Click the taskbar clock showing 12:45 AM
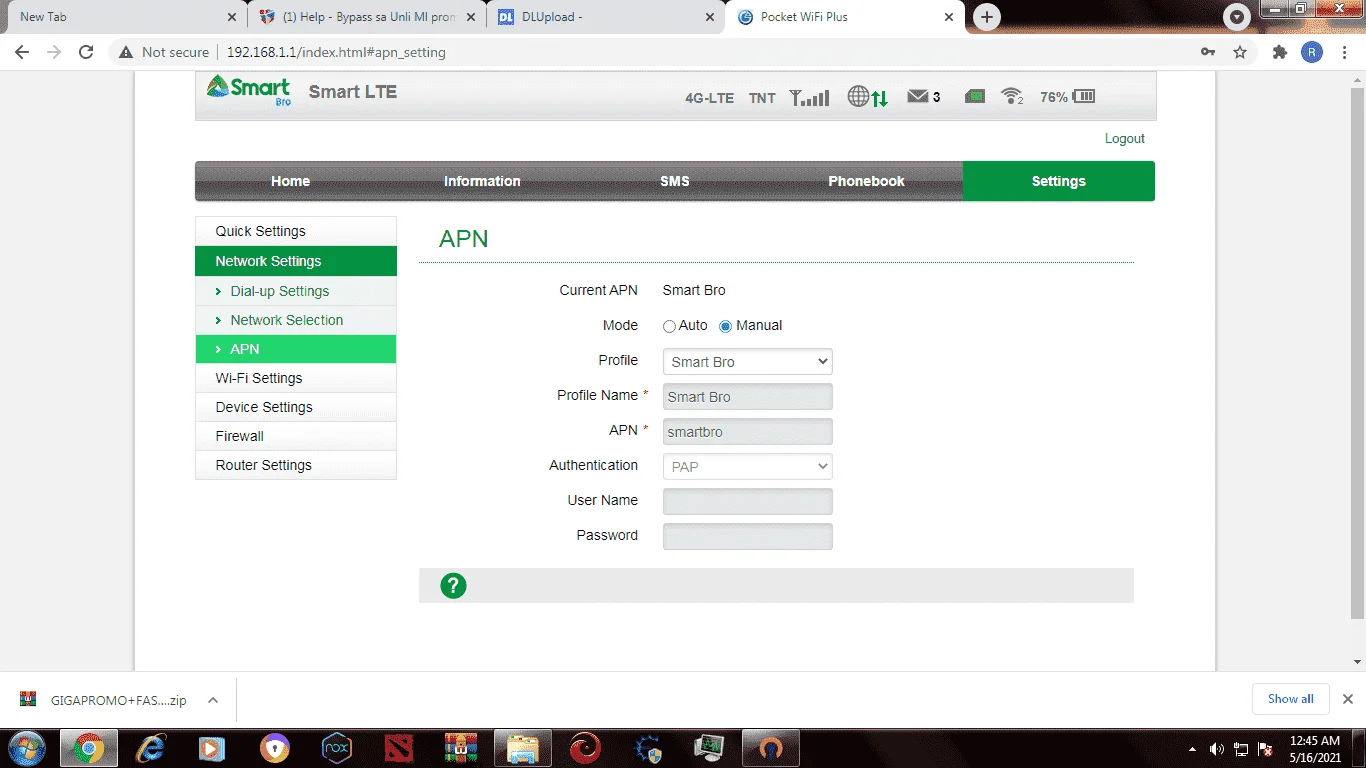 (x=1314, y=749)
